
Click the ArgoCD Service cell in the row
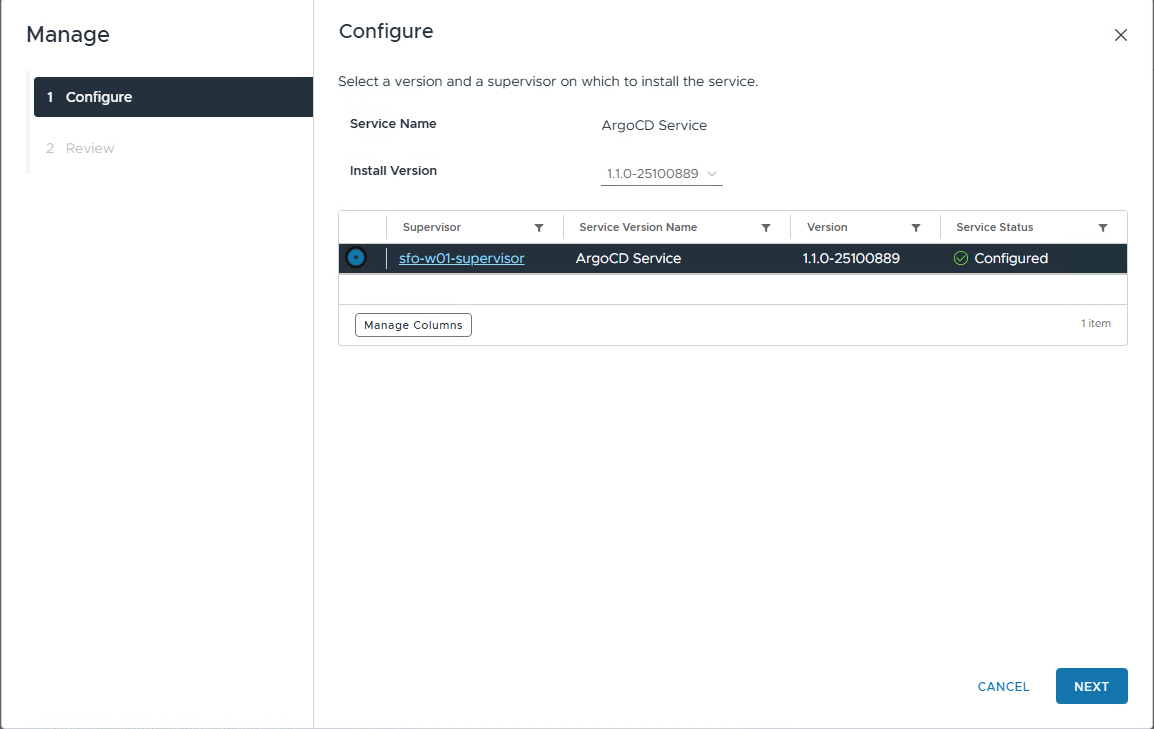pos(628,258)
